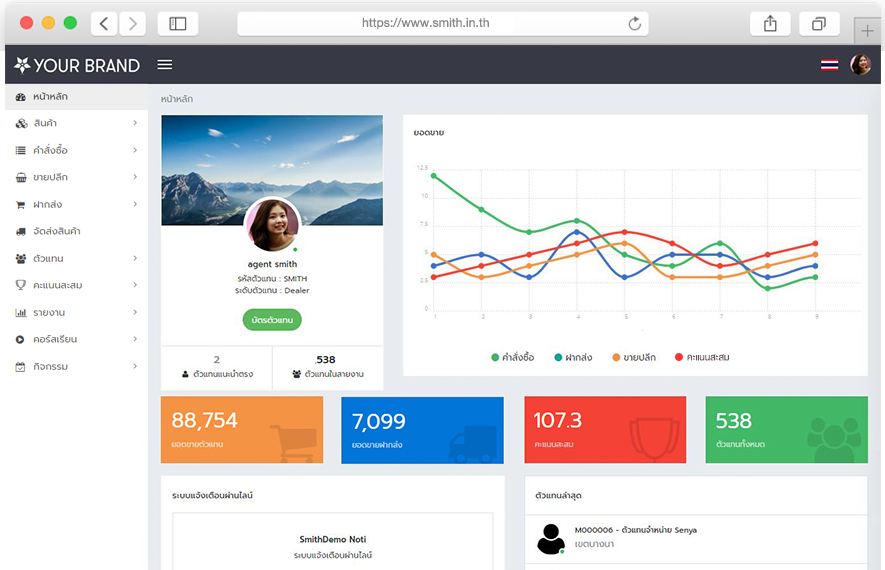Toggle the browser sidebar icon

tap(178, 23)
